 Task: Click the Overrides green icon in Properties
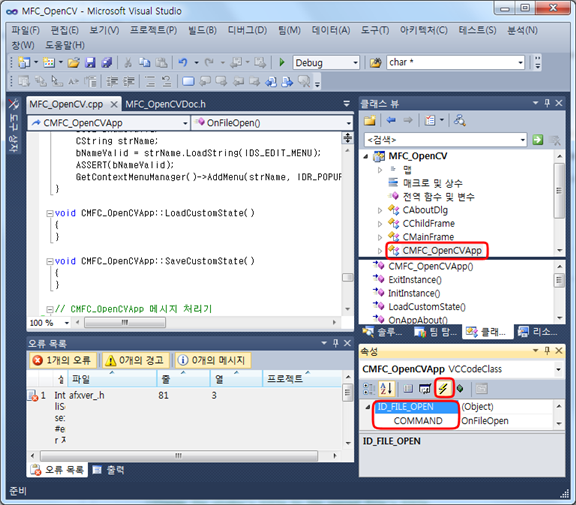[460, 388]
